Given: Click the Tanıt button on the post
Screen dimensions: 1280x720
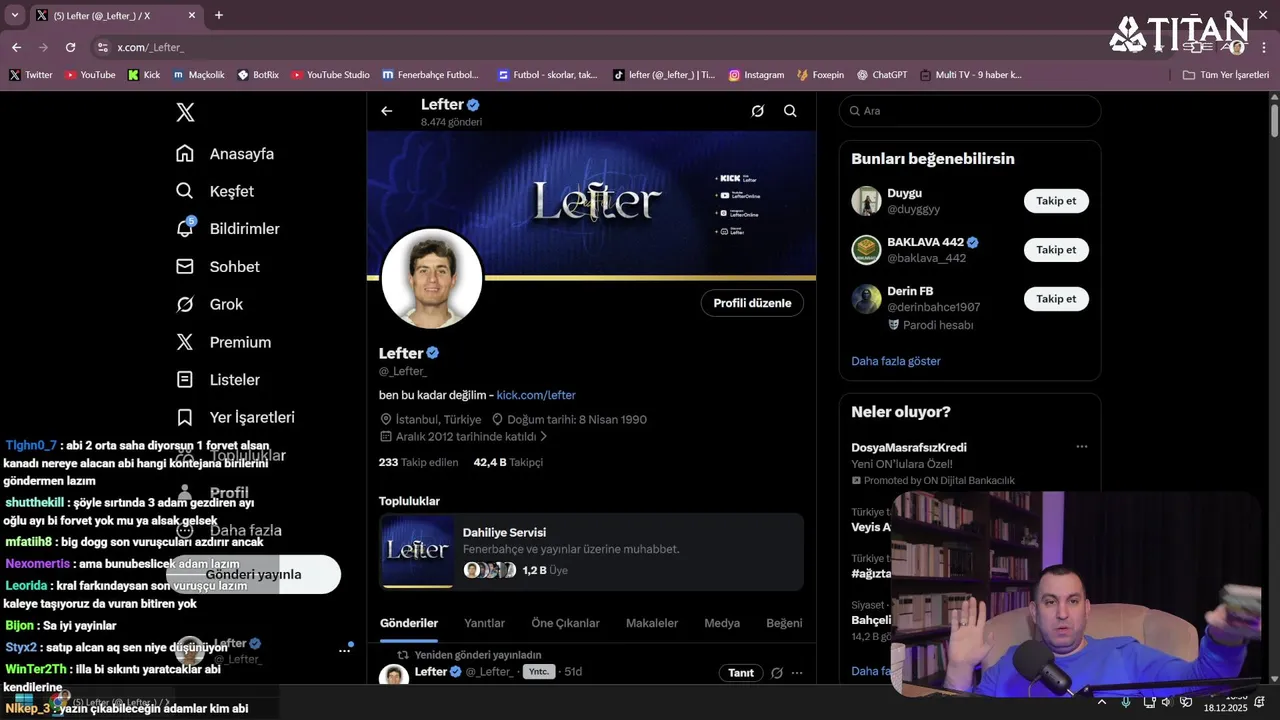Looking at the screenshot, I should 741,673.
